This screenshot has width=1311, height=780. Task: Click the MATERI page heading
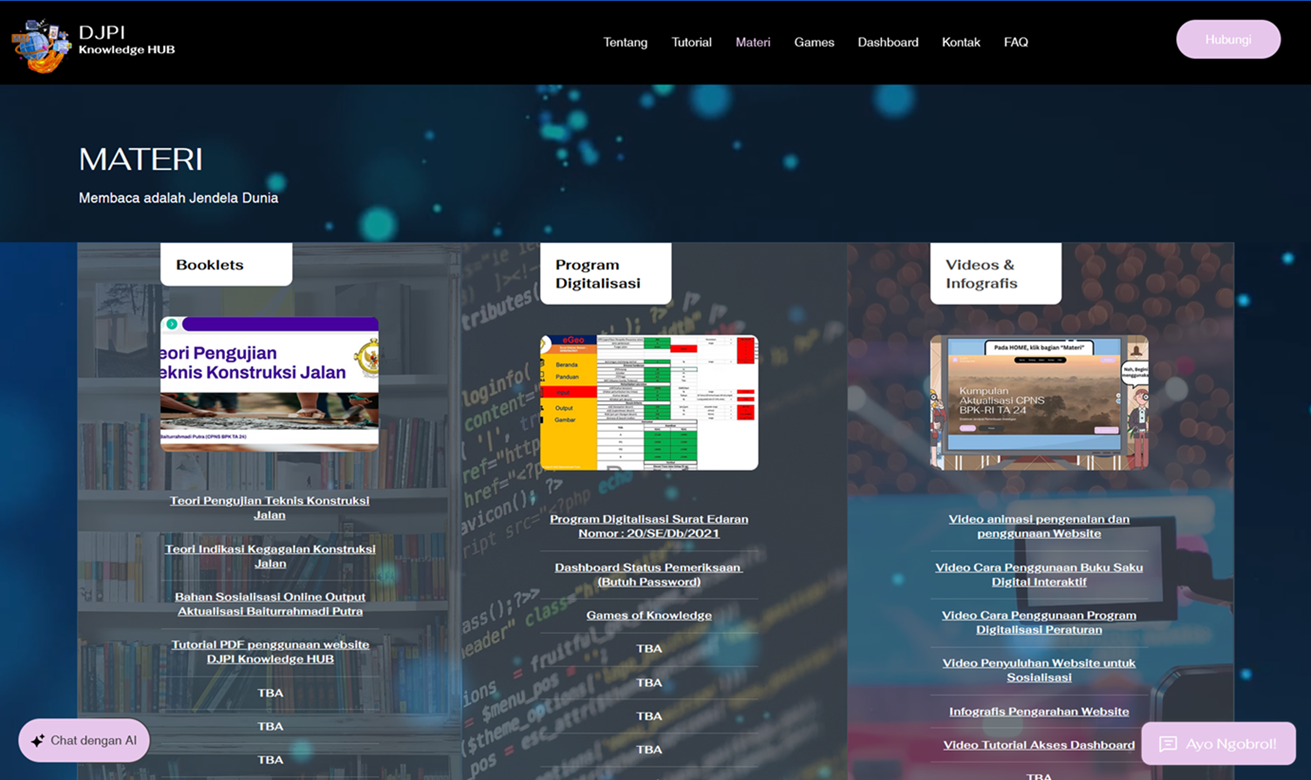pos(141,159)
